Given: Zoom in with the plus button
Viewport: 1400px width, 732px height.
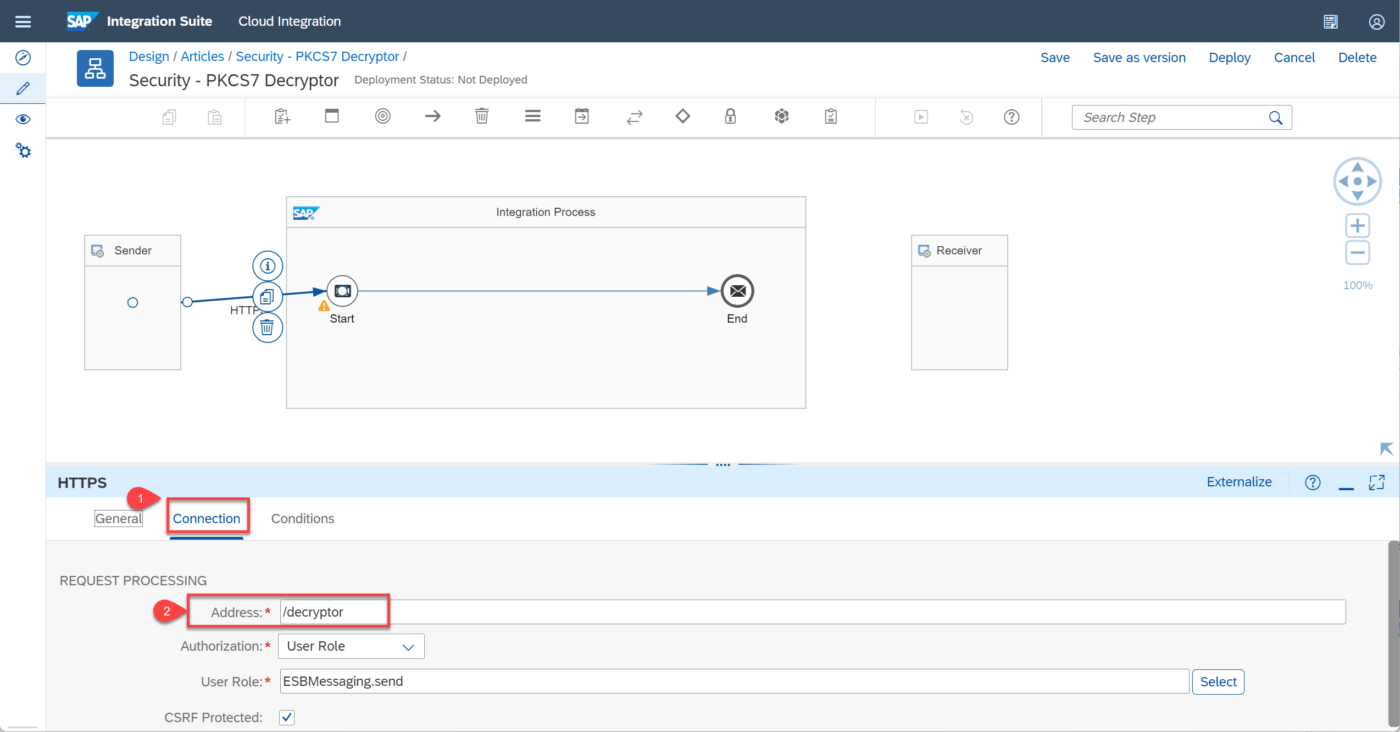Looking at the screenshot, I should click(x=1357, y=225).
